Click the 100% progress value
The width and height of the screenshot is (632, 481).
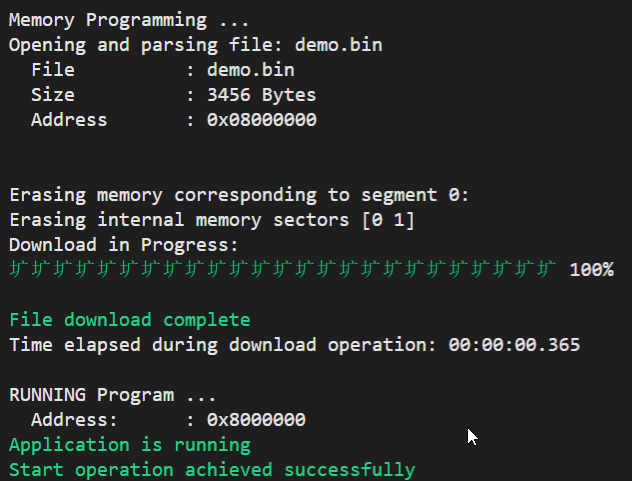(592, 270)
